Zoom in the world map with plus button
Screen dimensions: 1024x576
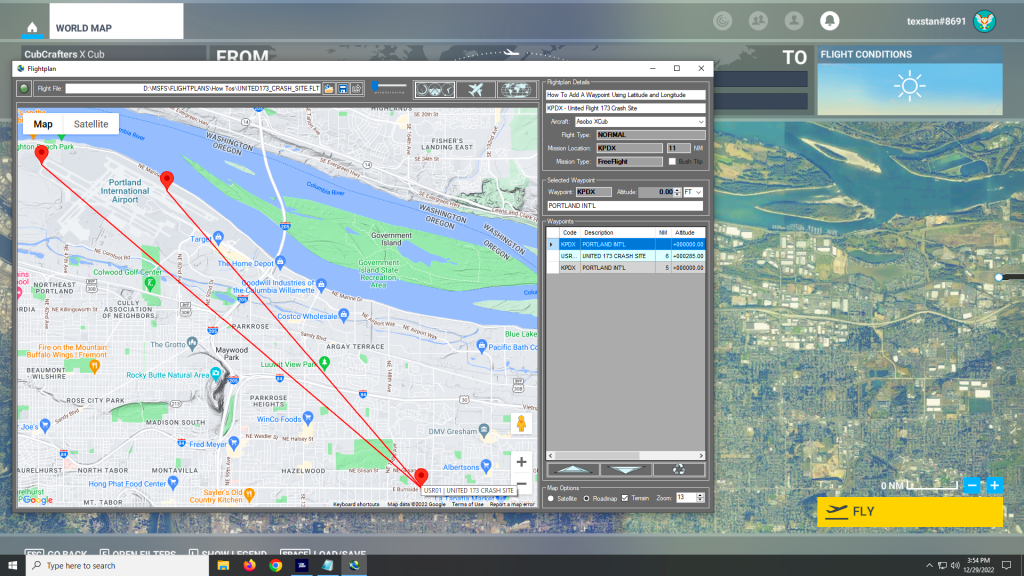(x=995, y=485)
